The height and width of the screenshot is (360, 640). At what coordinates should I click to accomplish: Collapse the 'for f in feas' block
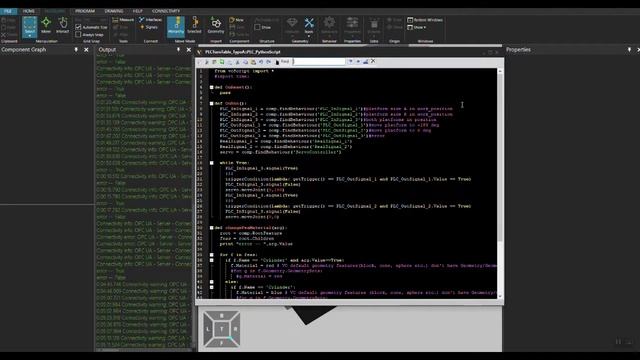[x=211, y=255]
